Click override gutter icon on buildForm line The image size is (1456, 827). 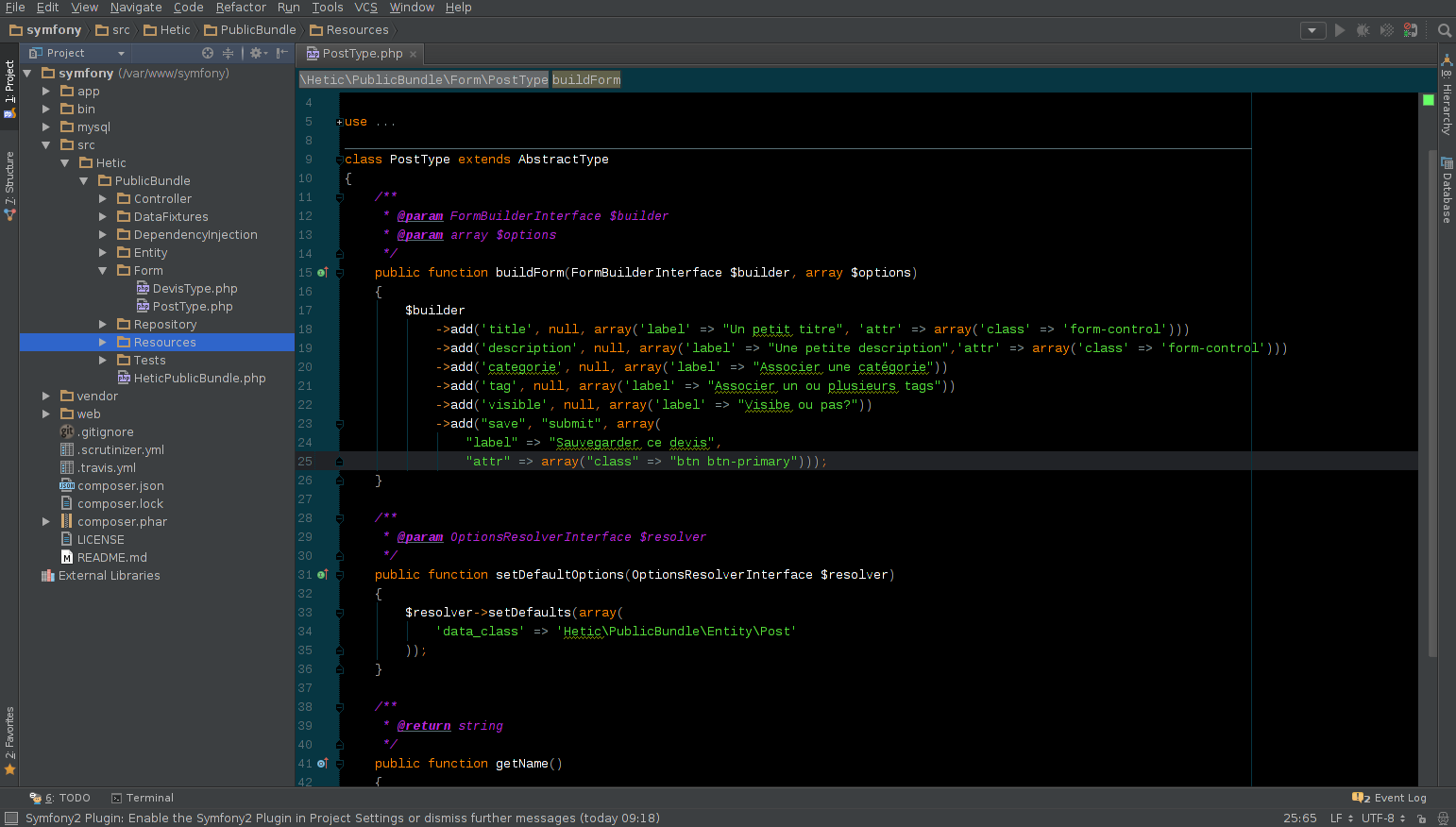[x=323, y=273]
